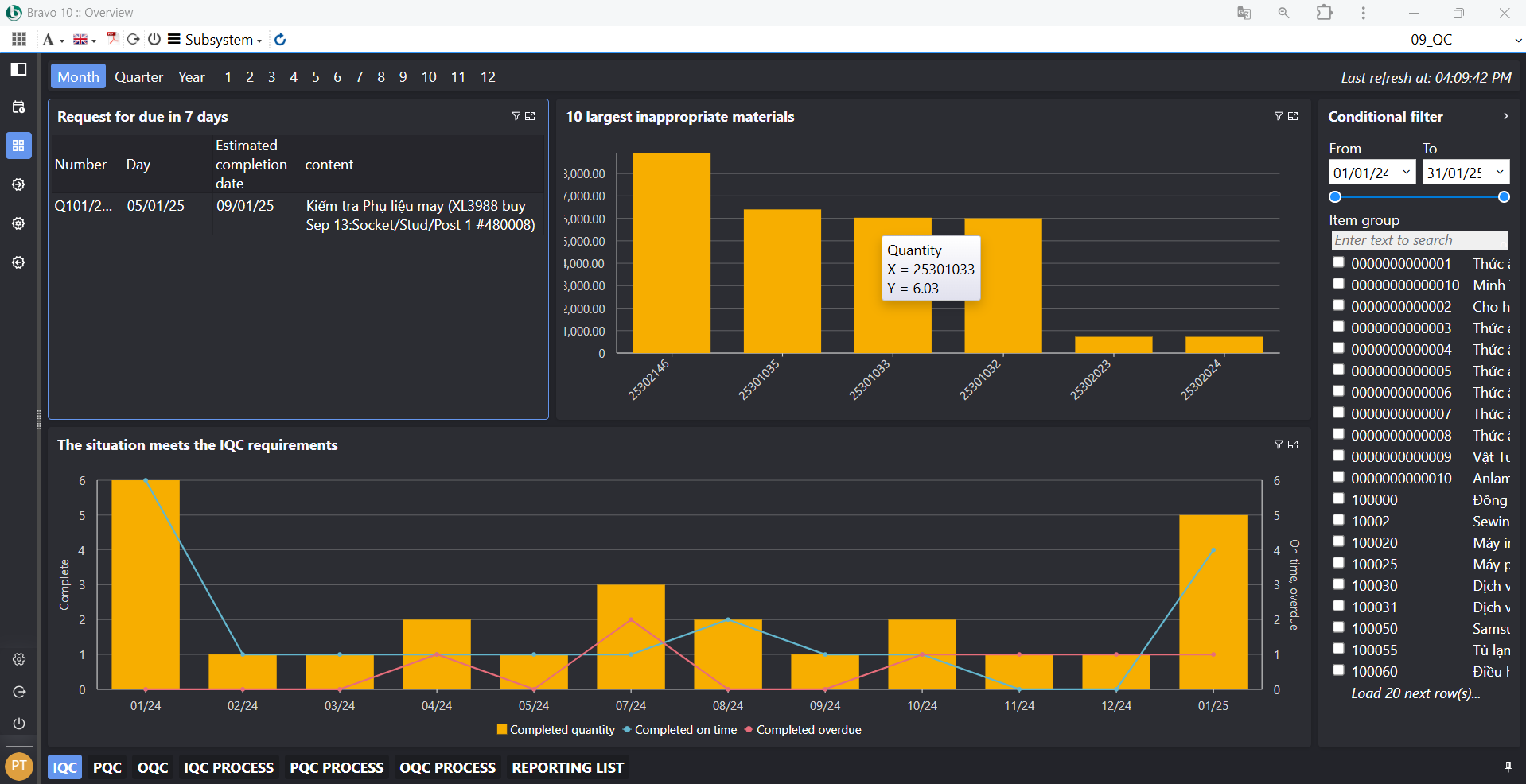Click the power icon in top toolbar
Screen dimensions: 1526x784
pyautogui.click(x=154, y=39)
